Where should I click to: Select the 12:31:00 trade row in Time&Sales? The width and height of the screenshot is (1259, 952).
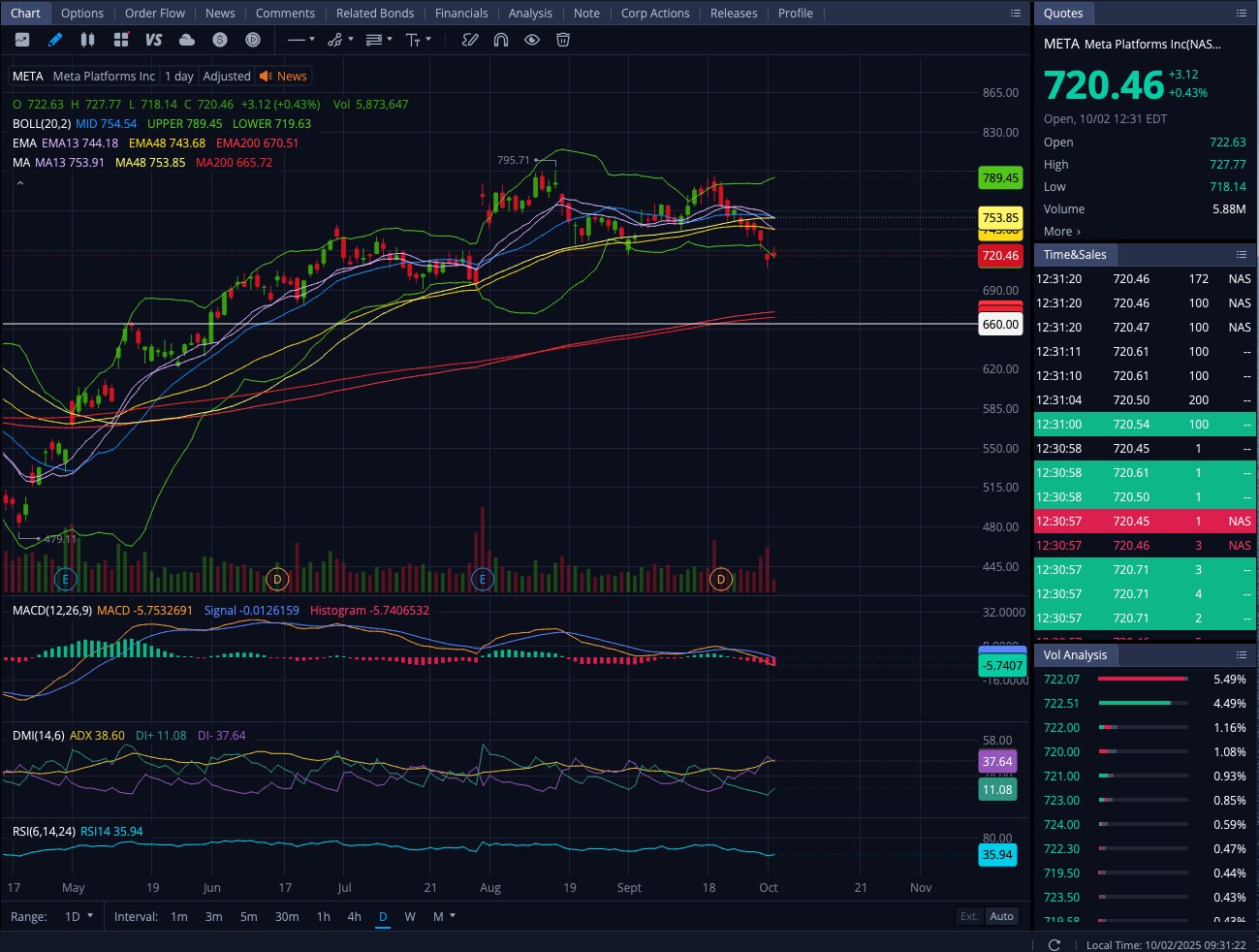[1145, 424]
